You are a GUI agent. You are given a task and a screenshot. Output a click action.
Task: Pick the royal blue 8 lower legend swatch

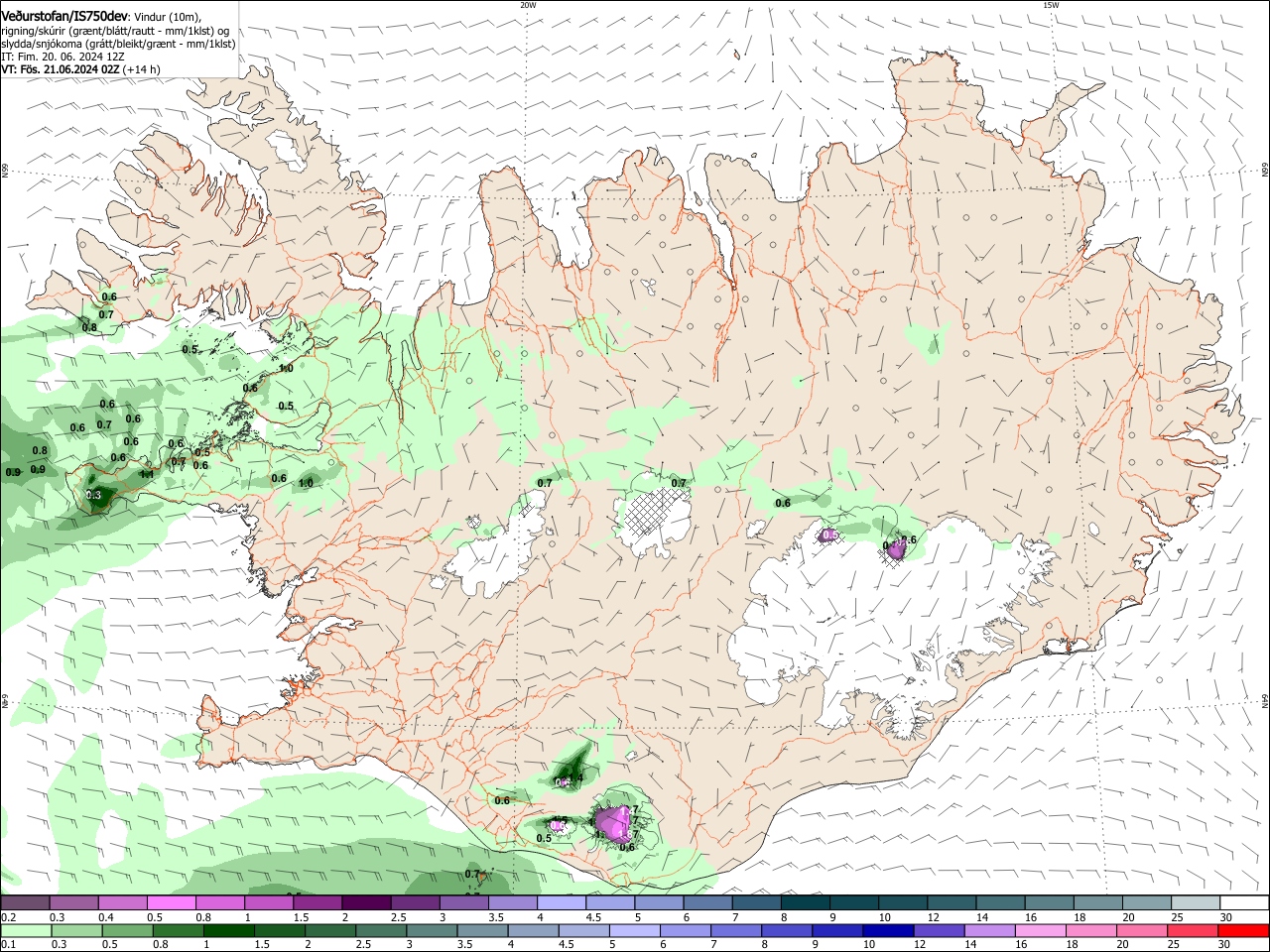[x=786, y=930]
